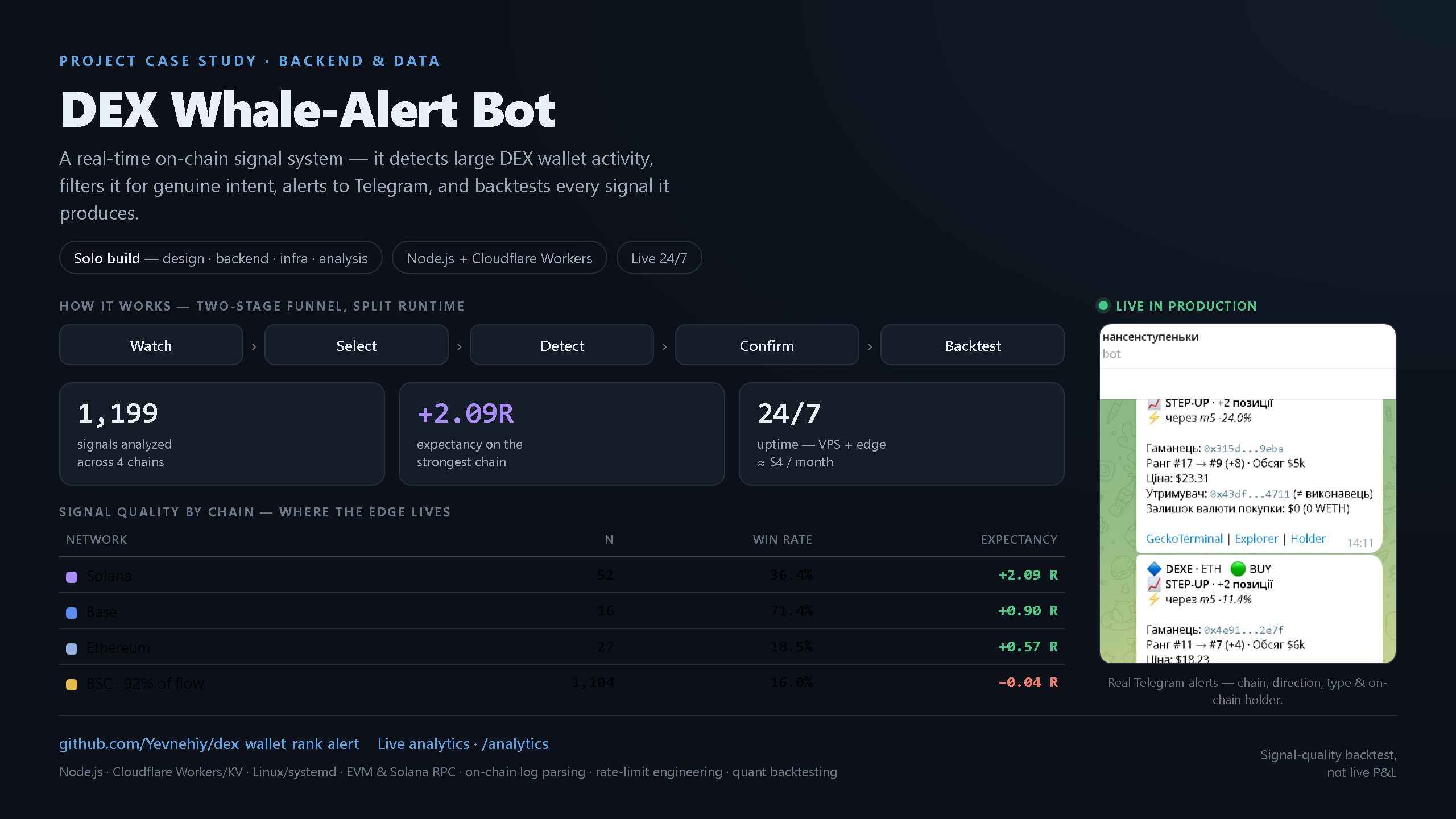Click the нансенступеньки chat title
The width and height of the screenshot is (1456, 819).
[1151, 337]
